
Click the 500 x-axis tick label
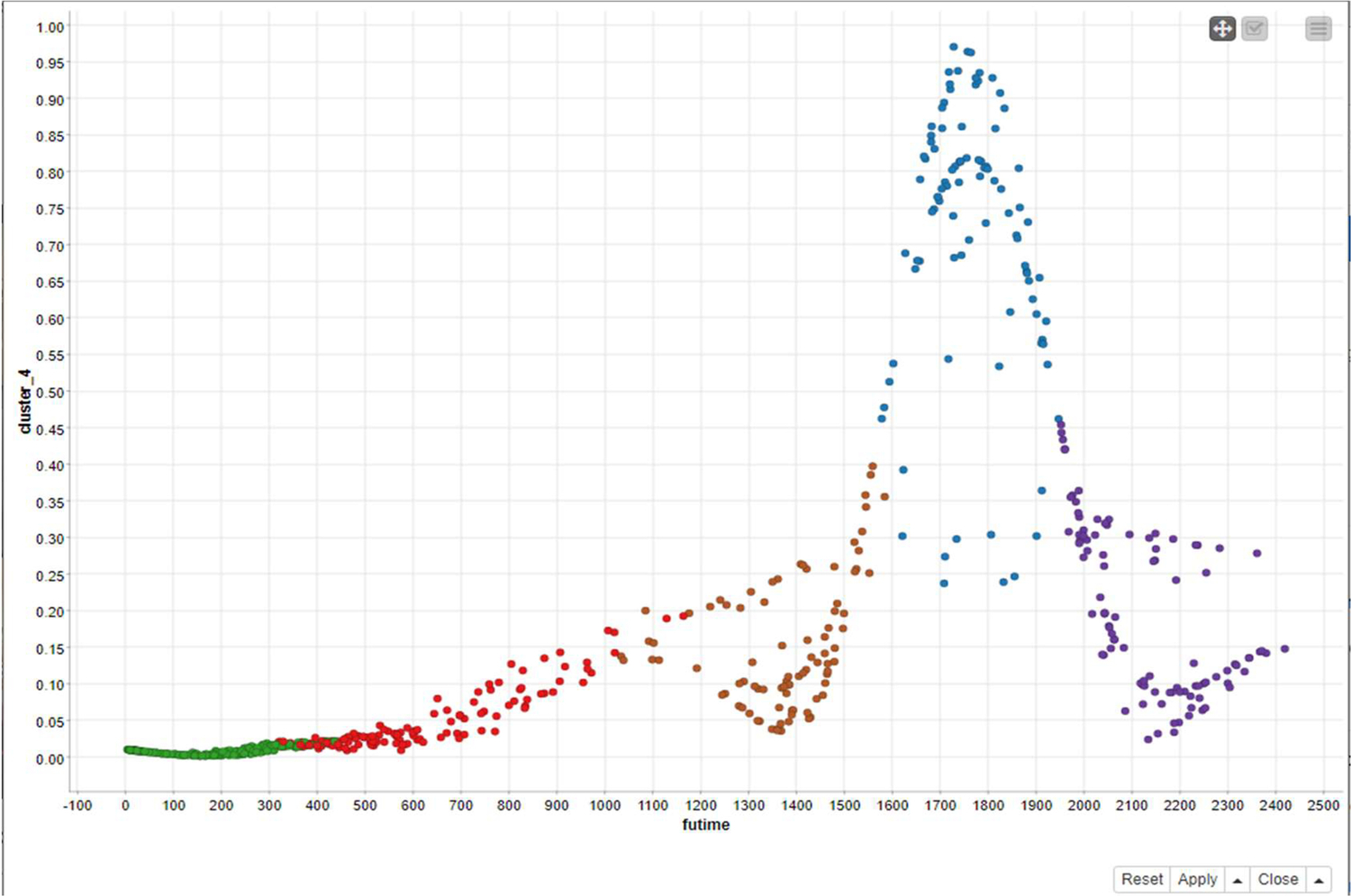tap(365, 805)
